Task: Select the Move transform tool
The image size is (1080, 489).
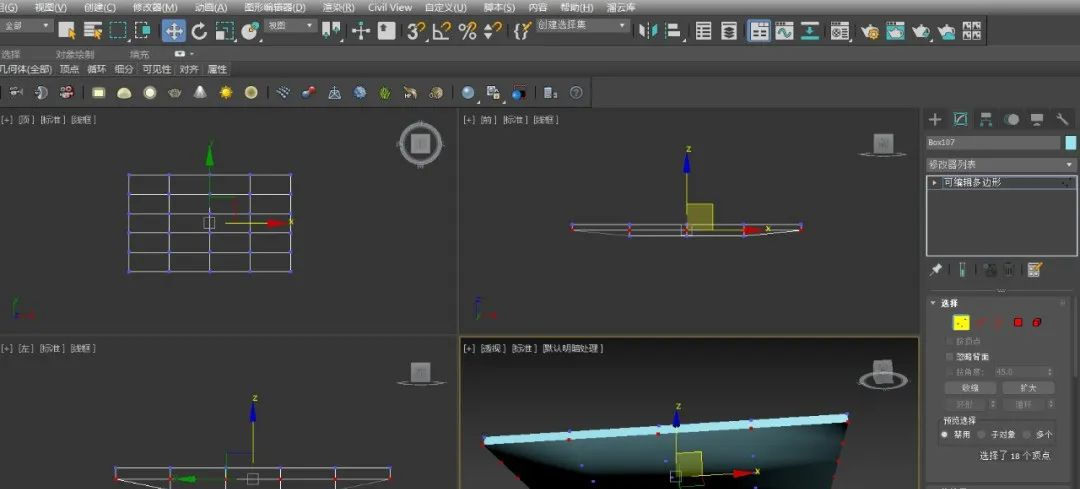Action: (174, 30)
